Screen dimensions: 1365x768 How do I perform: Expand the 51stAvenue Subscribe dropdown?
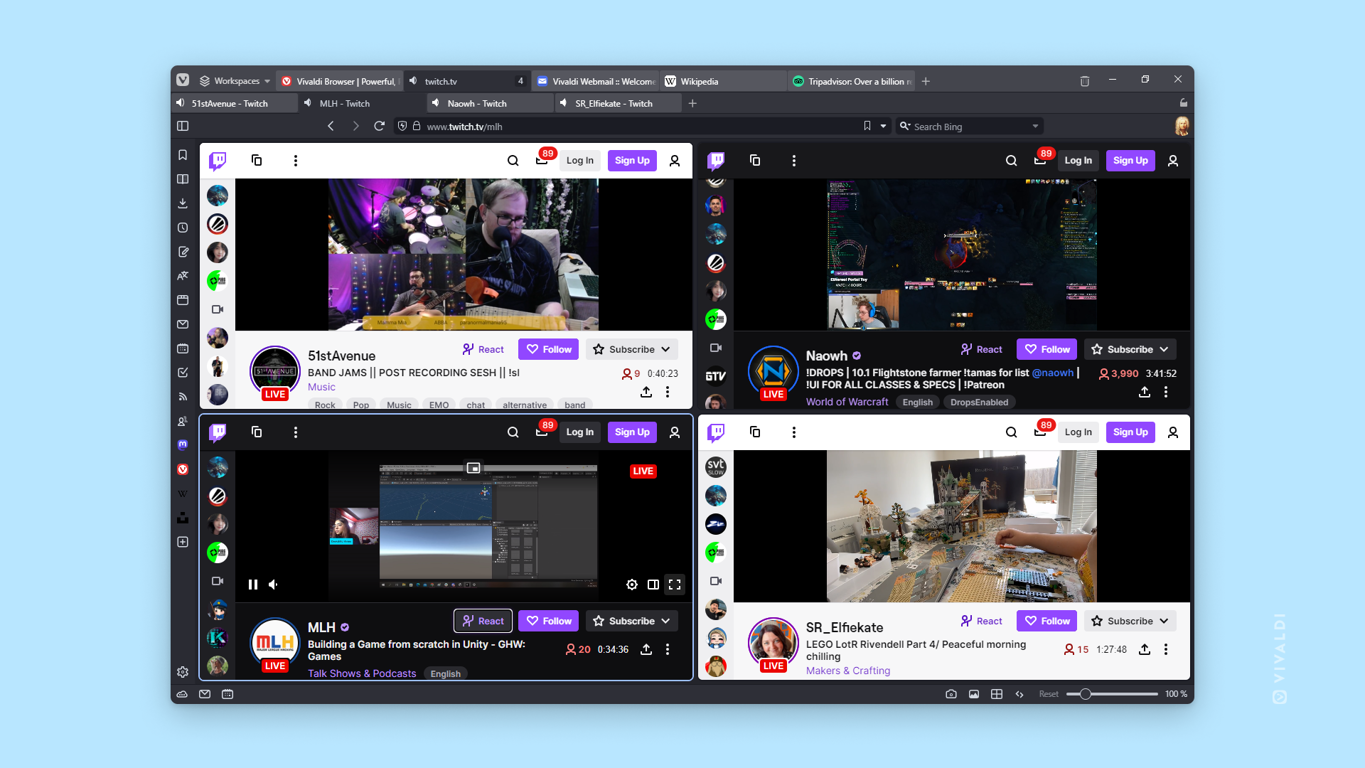click(x=632, y=349)
